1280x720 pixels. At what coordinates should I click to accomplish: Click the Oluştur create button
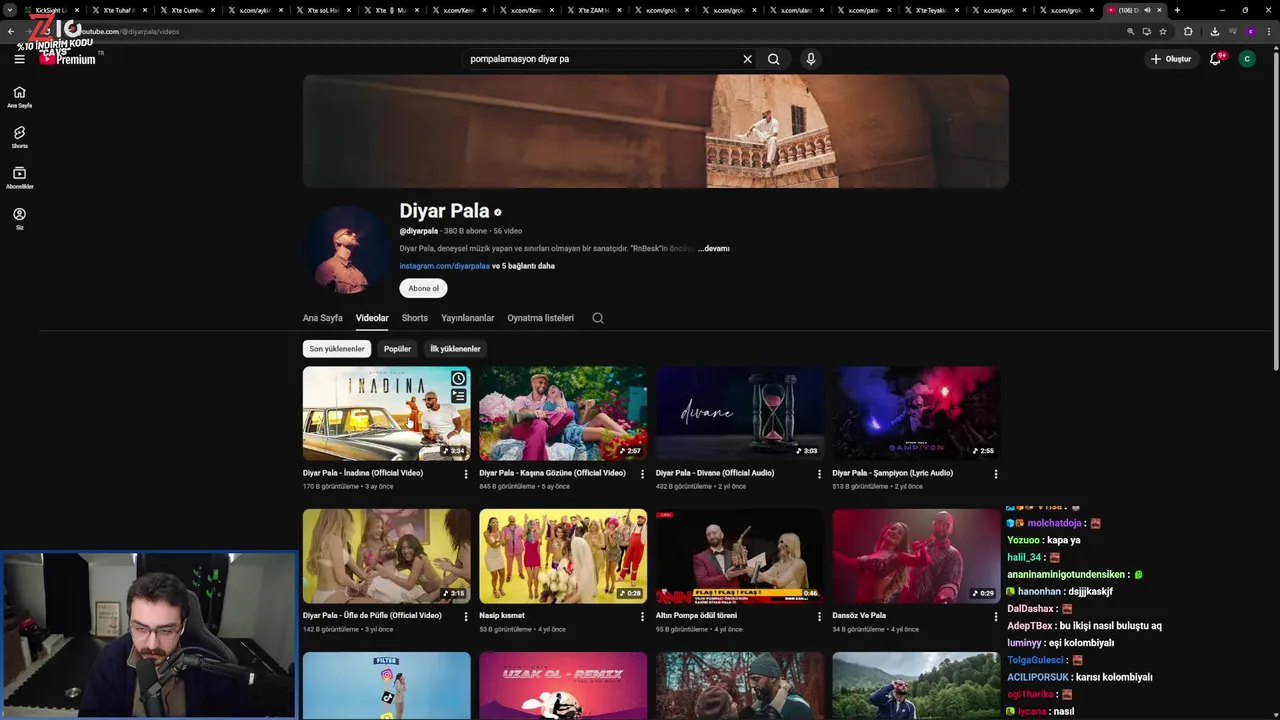coord(1171,59)
